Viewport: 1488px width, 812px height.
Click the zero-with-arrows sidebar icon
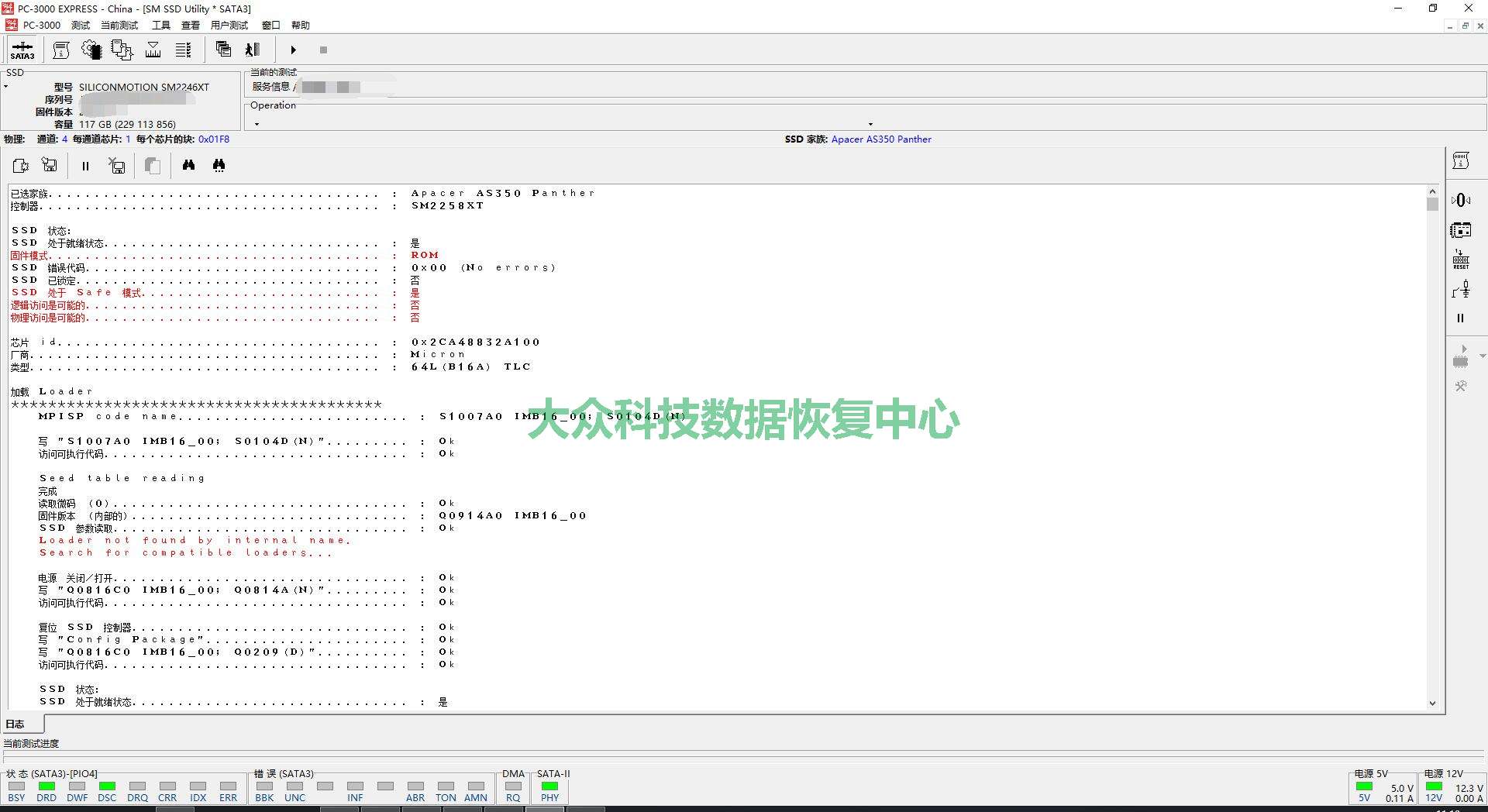click(x=1461, y=201)
